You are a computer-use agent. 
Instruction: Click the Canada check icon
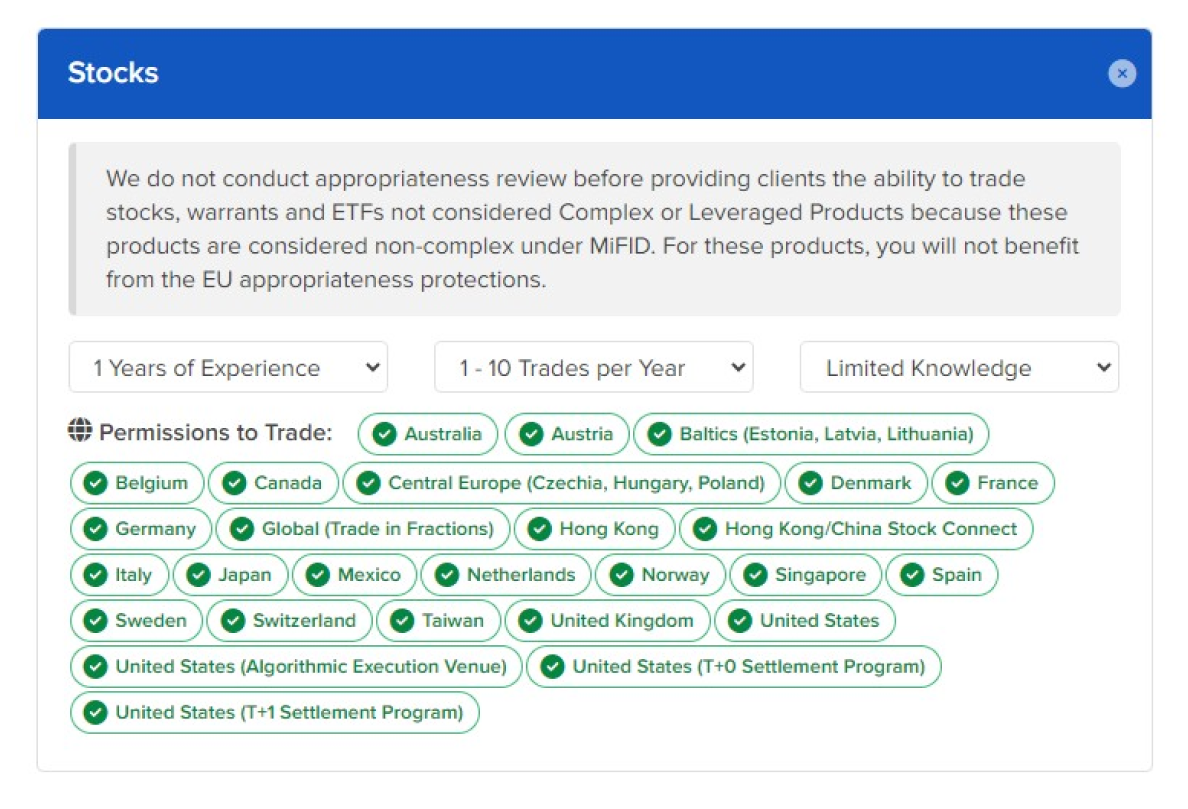pyautogui.click(x=234, y=483)
